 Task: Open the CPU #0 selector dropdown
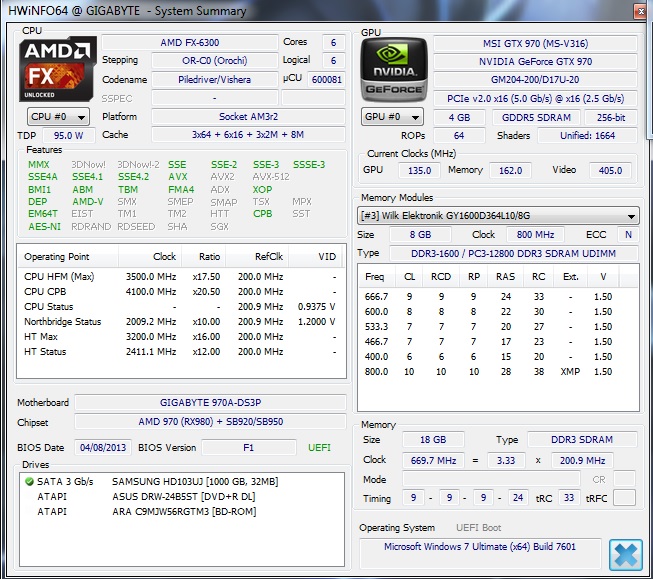coord(58,117)
